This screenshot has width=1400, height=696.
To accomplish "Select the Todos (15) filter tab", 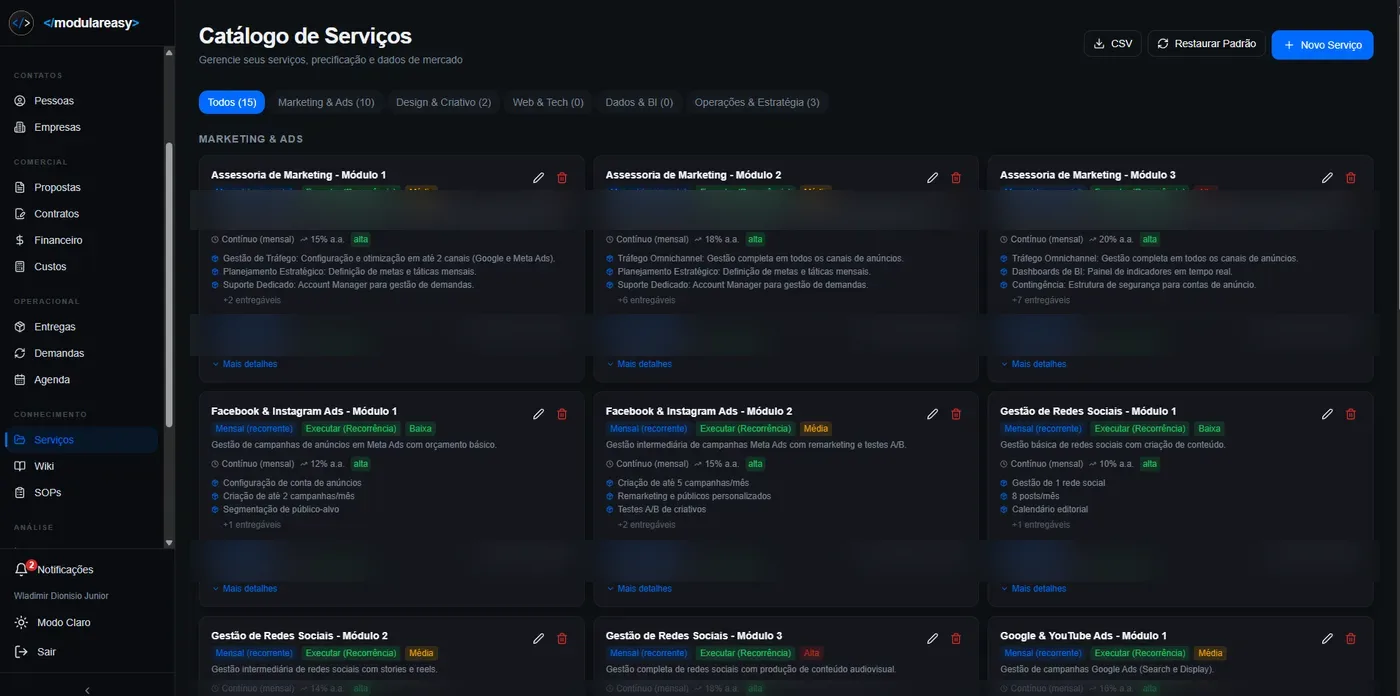I will click(x=232, y=102).
